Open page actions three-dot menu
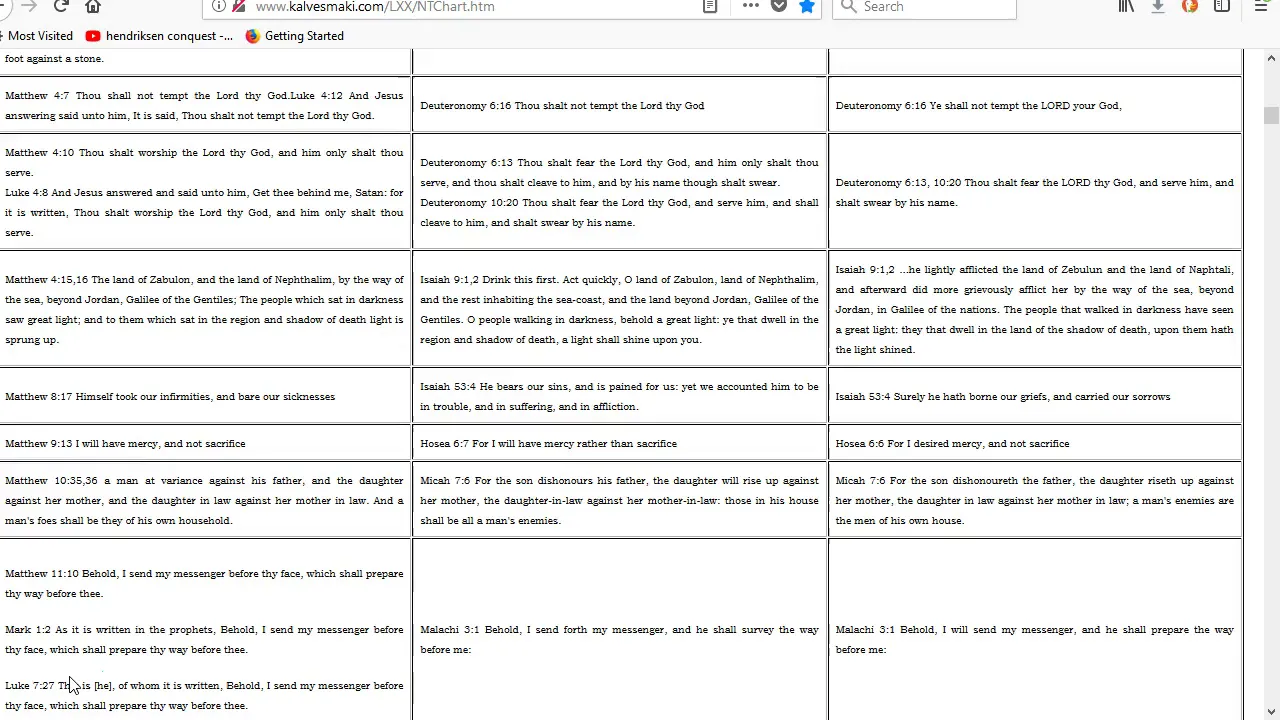 [x=751, y=6]
